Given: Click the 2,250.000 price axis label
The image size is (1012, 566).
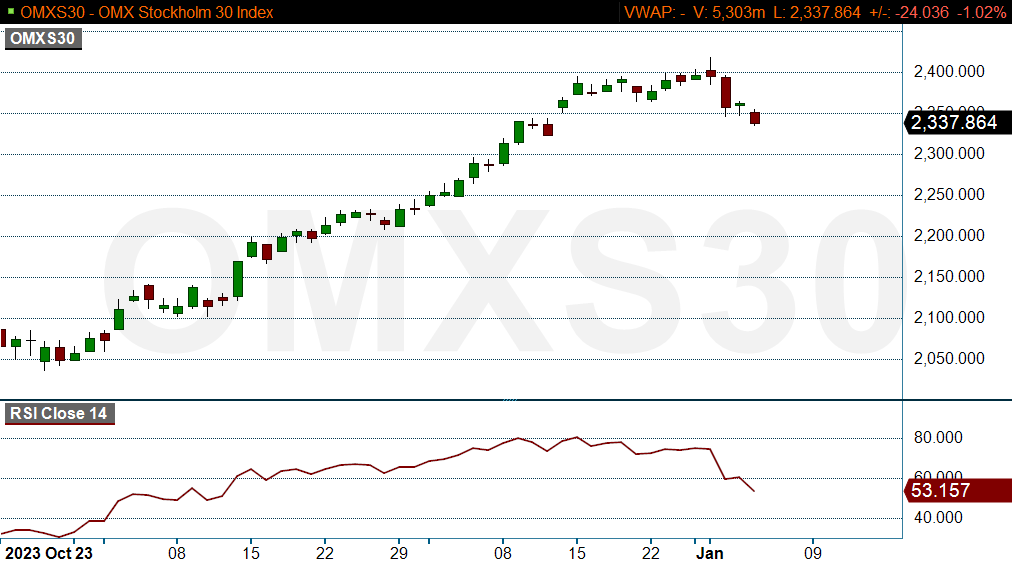Looking at the screenshot, I should point(949,194).
